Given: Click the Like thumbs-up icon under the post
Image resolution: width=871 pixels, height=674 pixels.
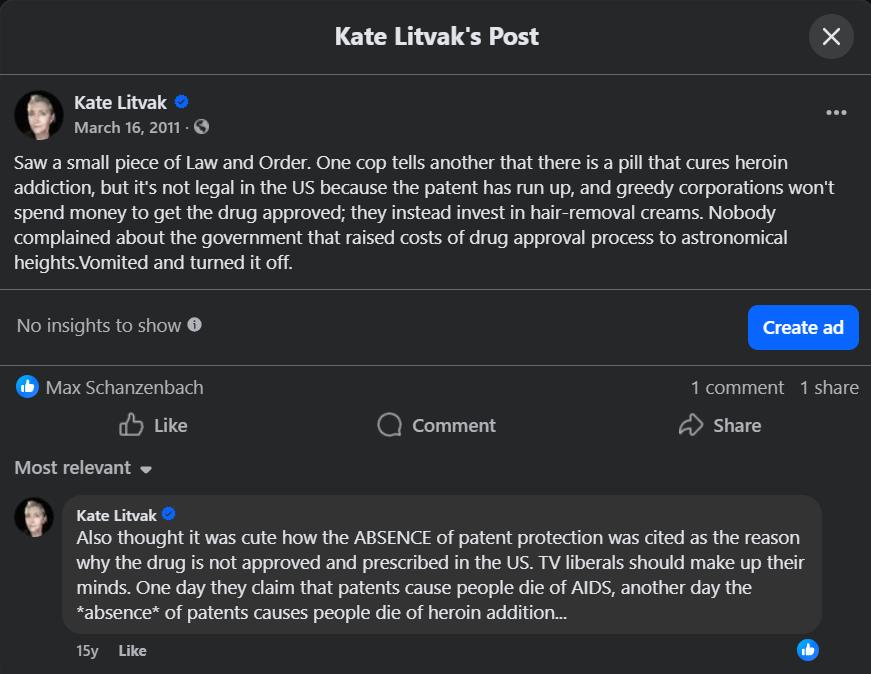Looking at the screenshot, I should point(131,425).
